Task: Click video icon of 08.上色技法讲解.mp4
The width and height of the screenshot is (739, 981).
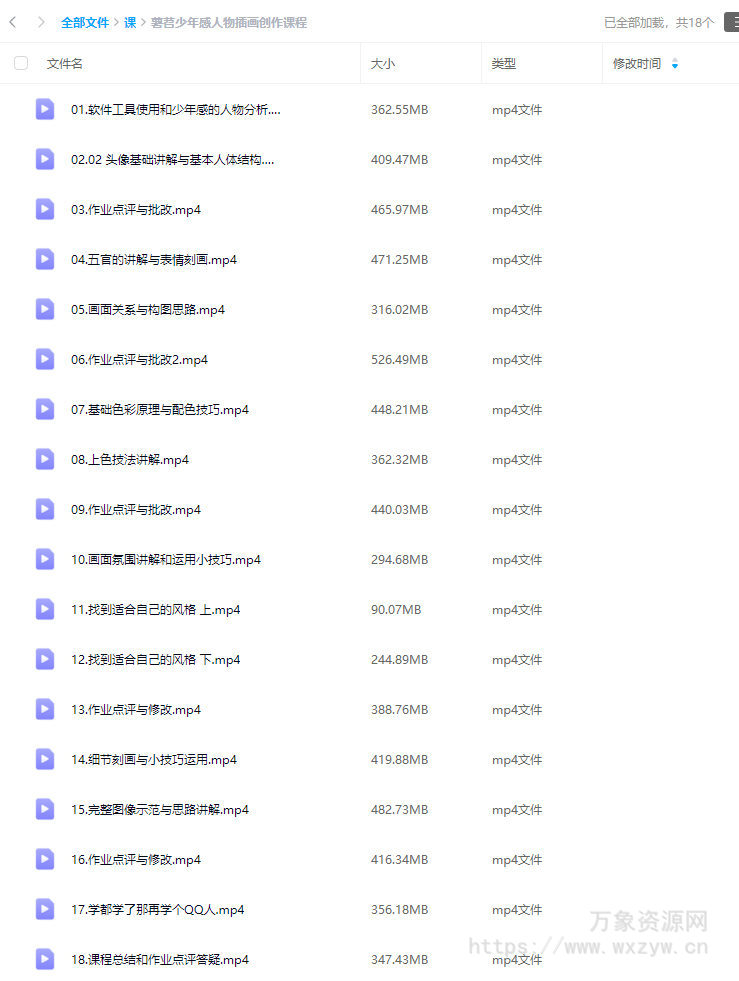Action: tap(44, 460)
